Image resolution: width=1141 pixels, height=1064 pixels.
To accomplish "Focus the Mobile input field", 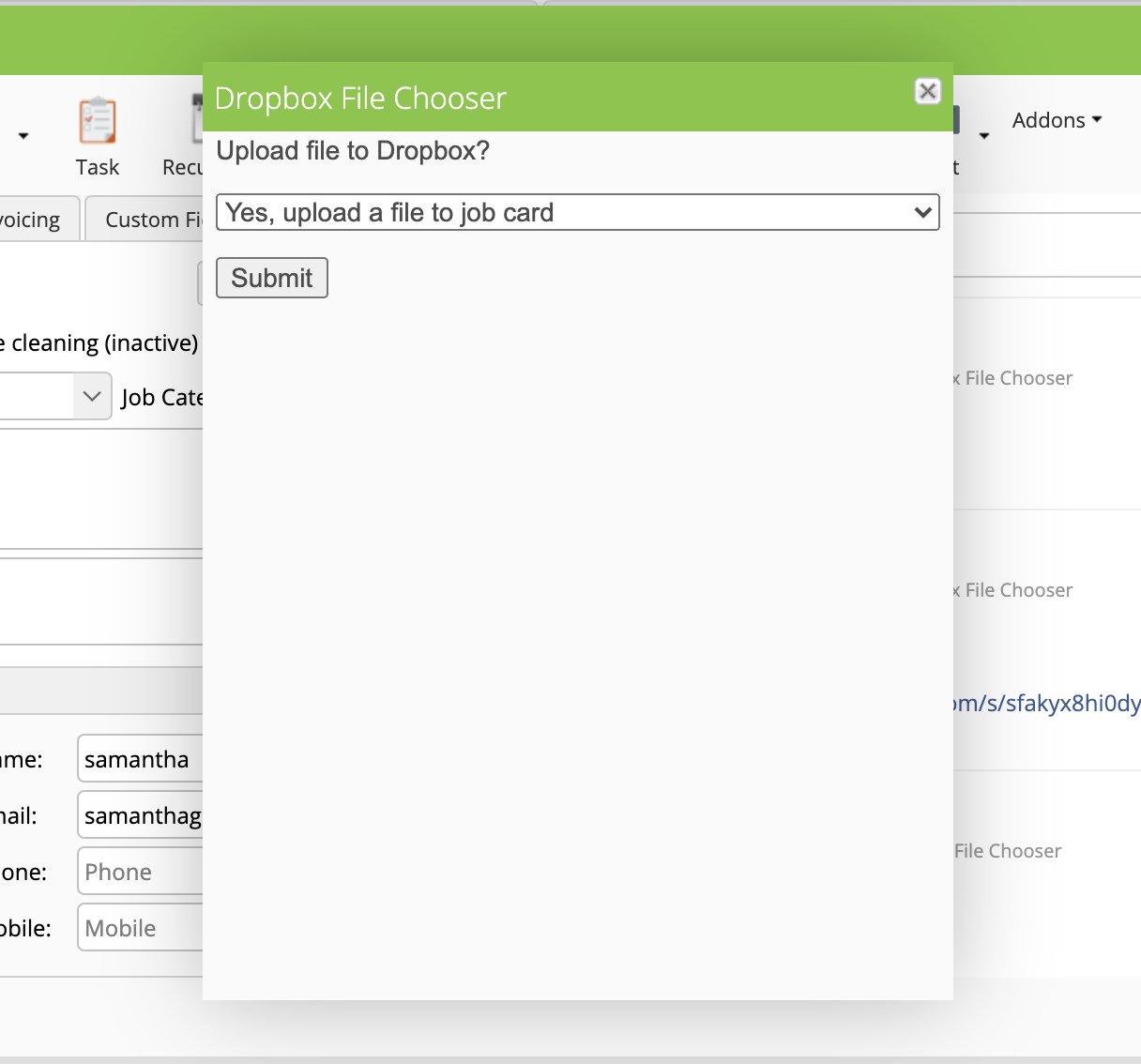I will pyautogui.click(x=141, y=928).
